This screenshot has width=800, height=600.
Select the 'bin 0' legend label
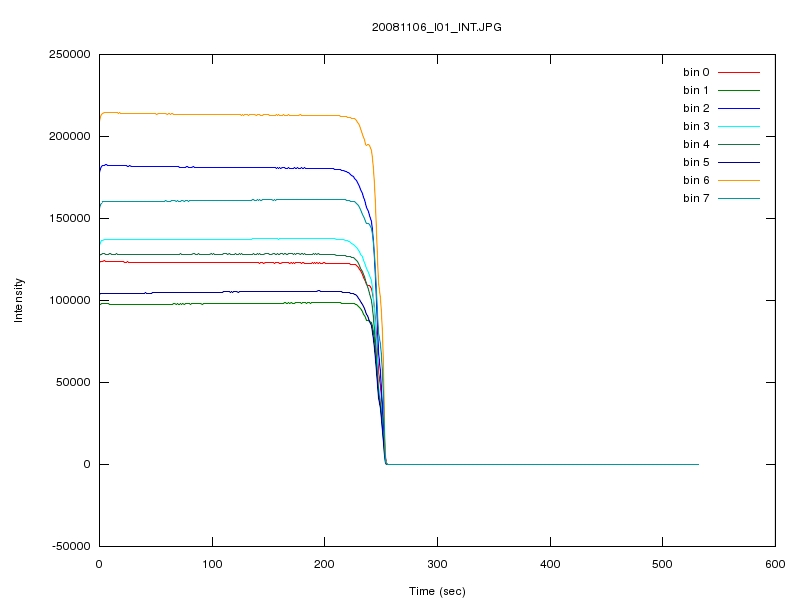696,72
